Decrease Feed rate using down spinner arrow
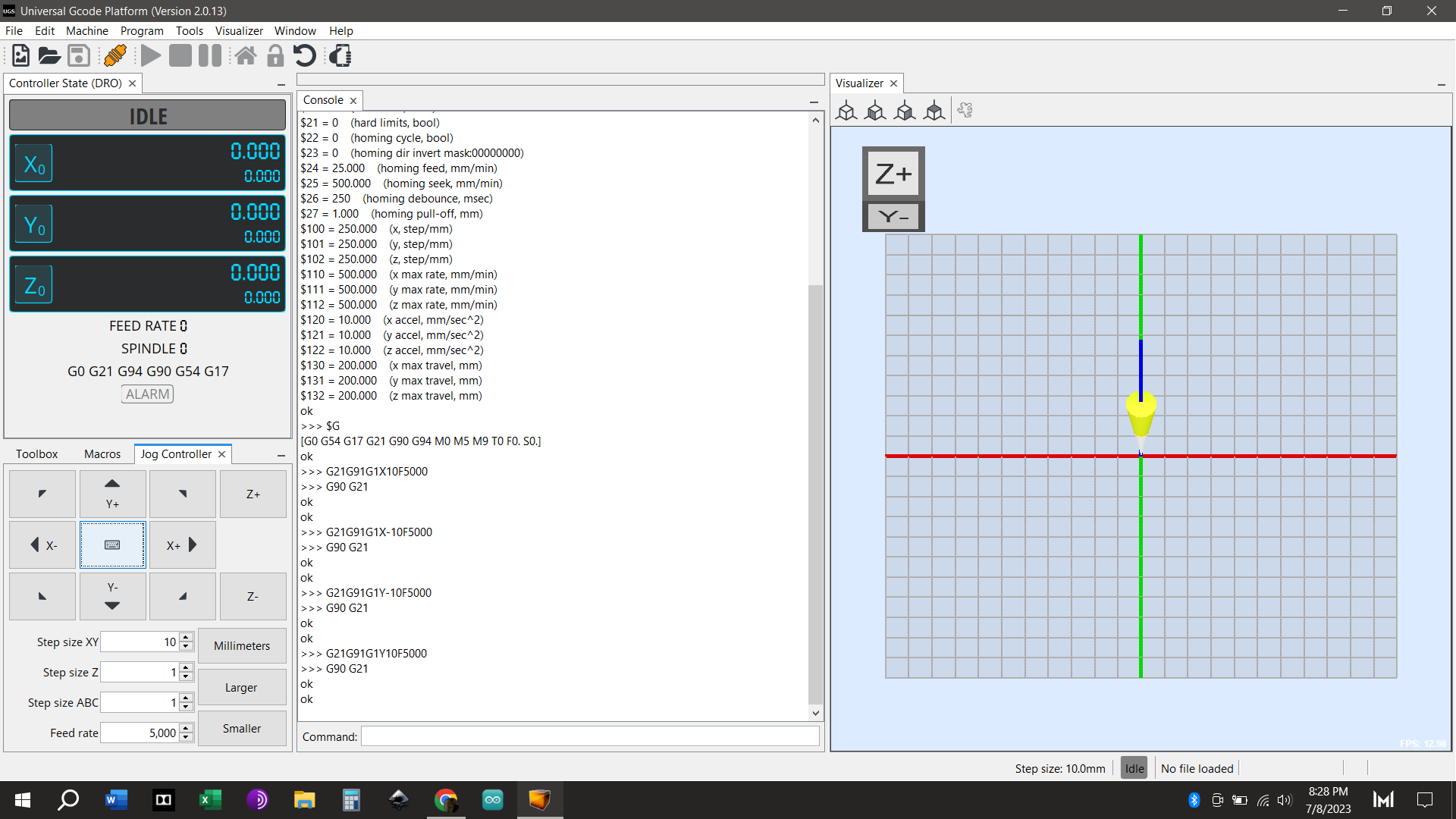 [x=187, y=738]
